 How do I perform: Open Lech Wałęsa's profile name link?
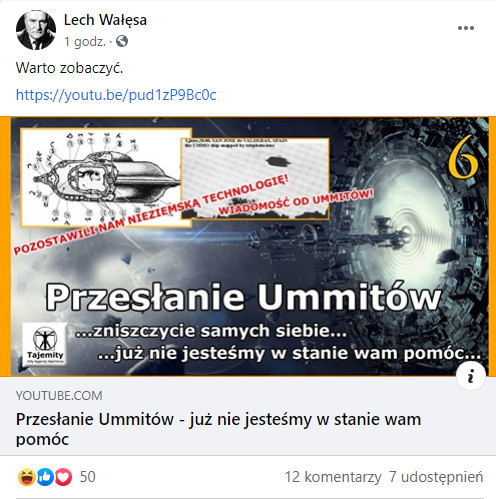(x=105, y=20)
